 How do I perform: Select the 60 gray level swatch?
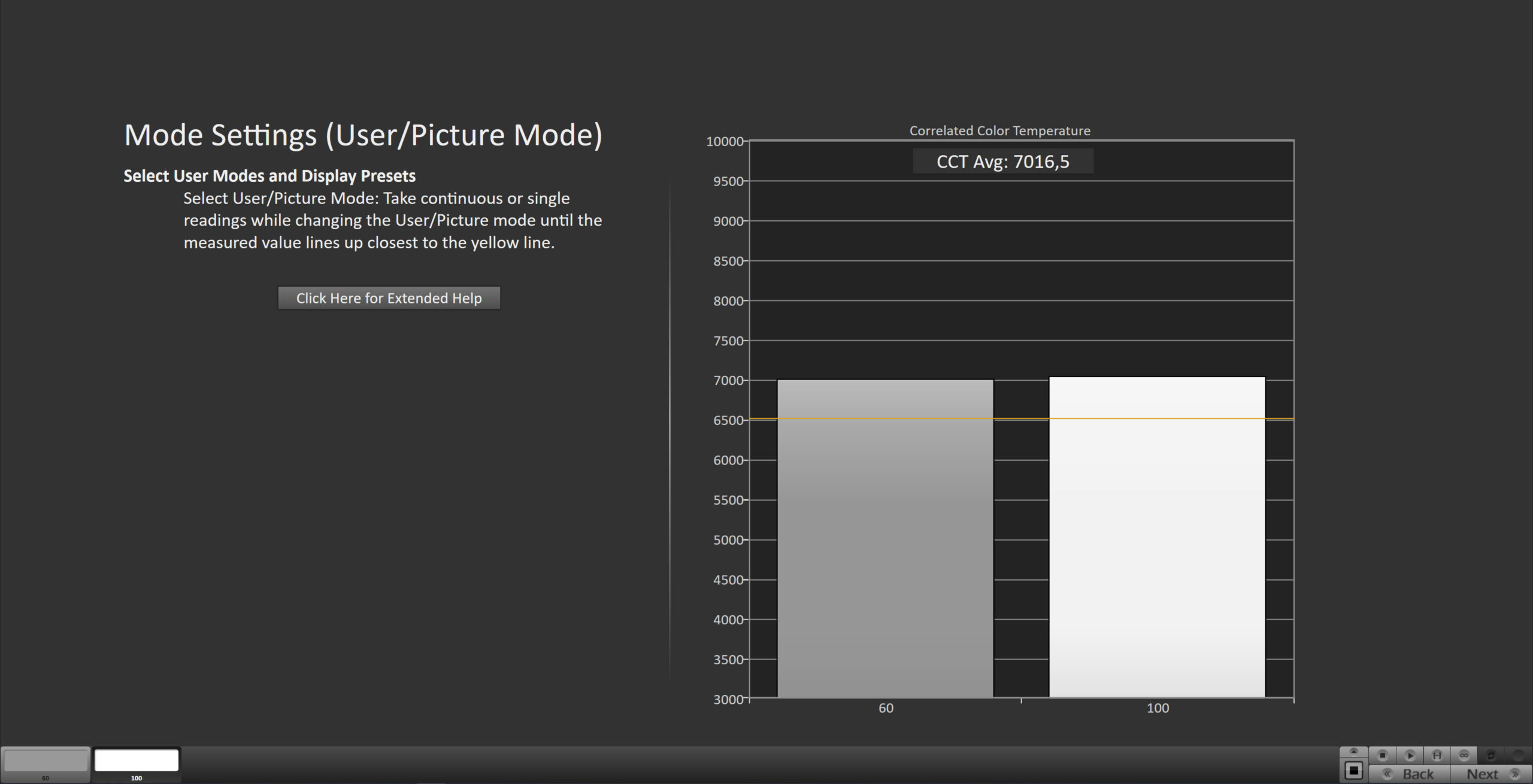click(x=46, y=761)
